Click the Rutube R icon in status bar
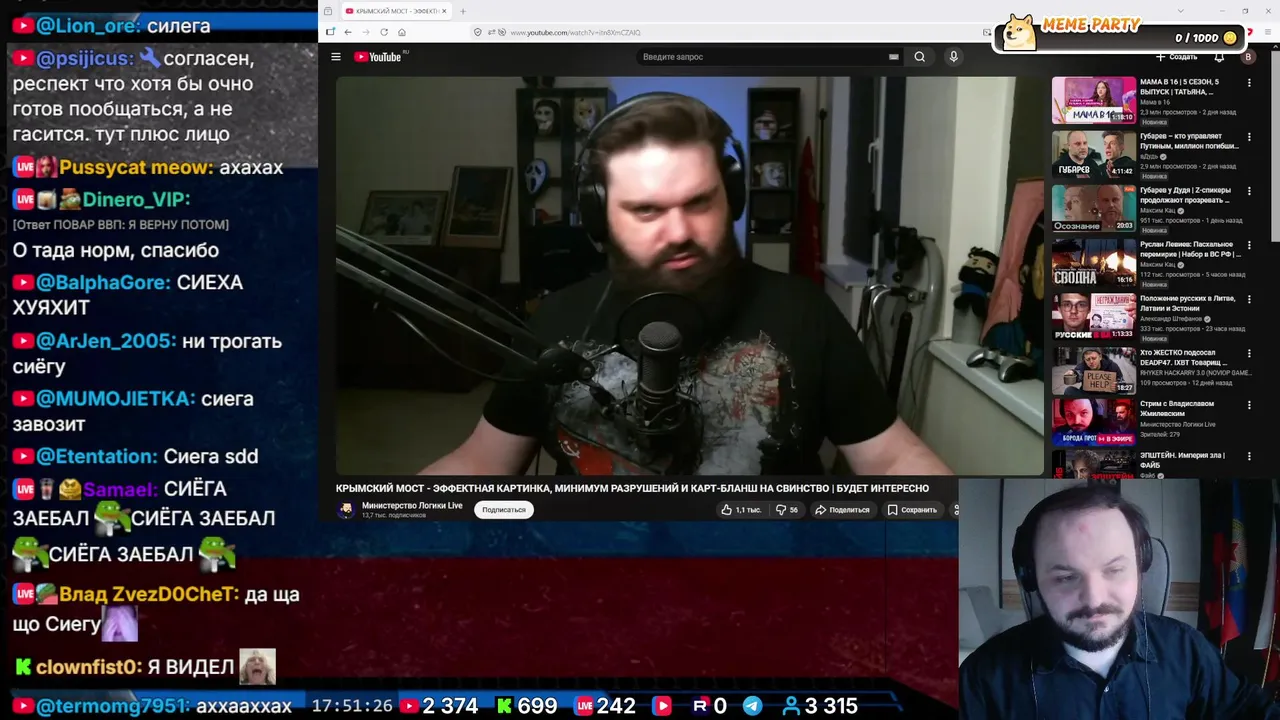 pos(700,706)
